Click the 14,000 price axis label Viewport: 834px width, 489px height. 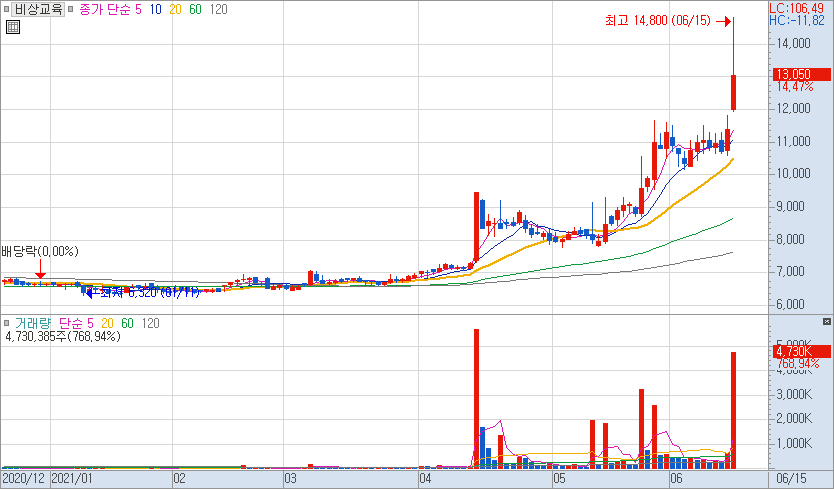pyautogui.click(x=794, y=44)
